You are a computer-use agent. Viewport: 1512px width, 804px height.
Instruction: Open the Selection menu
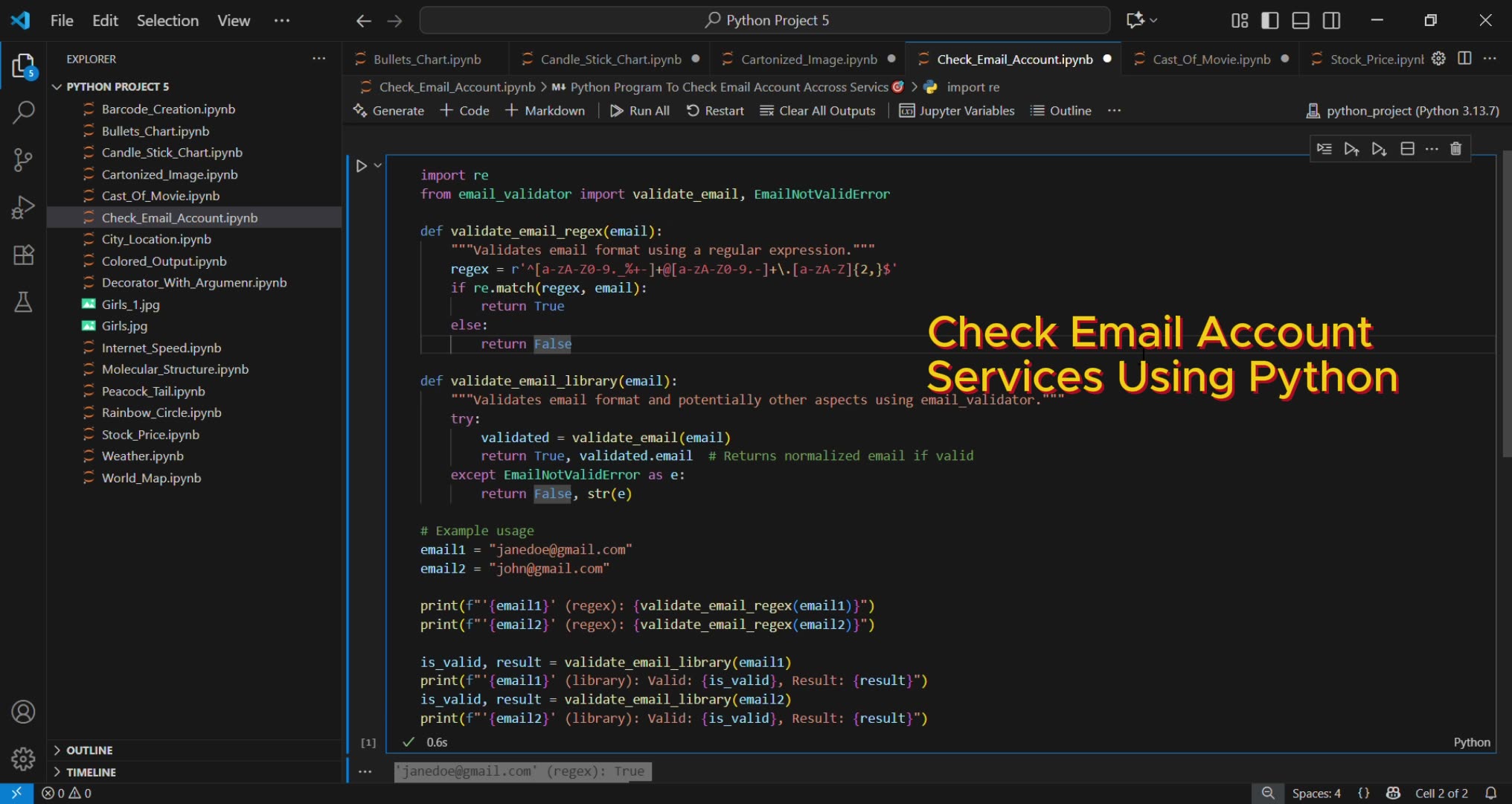pyautogui.click(x=167, y=20)
